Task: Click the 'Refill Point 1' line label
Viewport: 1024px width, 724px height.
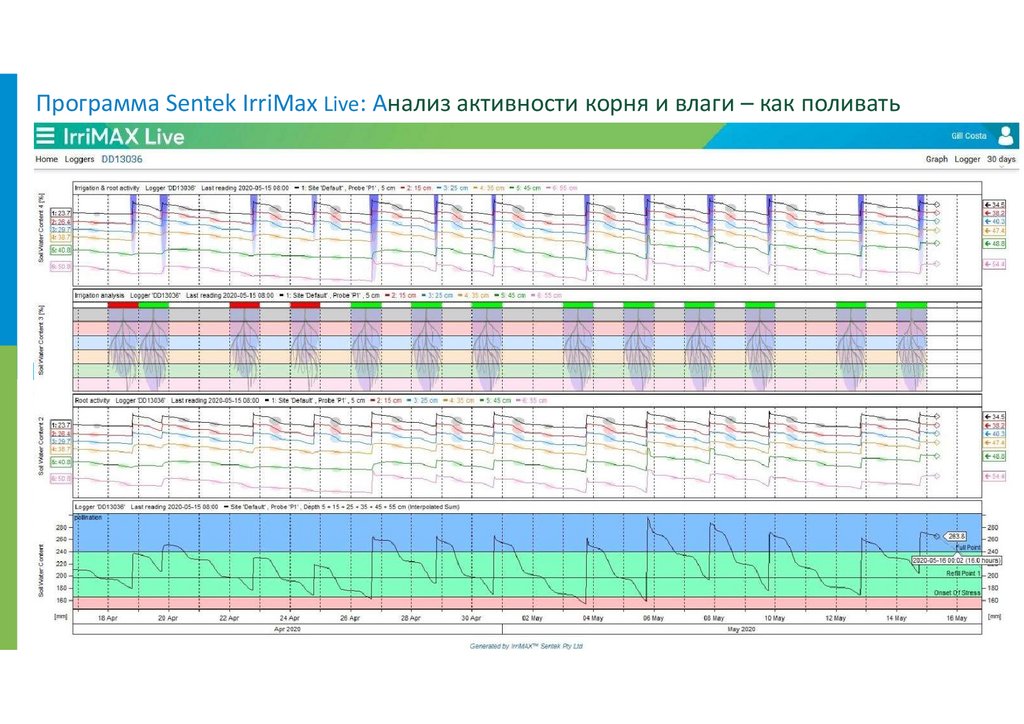Action: (963, 573)
